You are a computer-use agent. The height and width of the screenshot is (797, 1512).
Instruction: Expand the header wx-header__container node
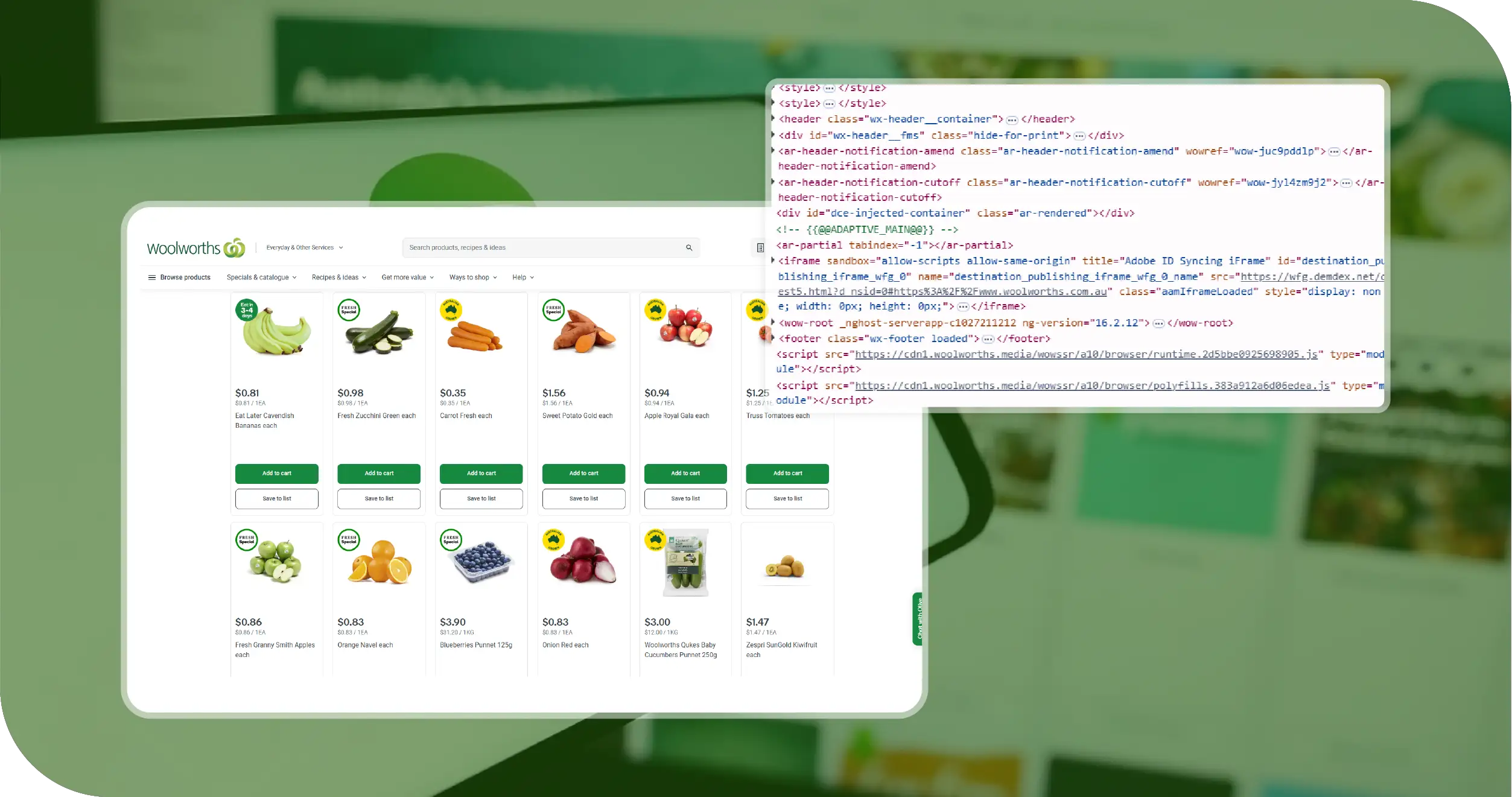pyautogui.click(x=773, y=119)
